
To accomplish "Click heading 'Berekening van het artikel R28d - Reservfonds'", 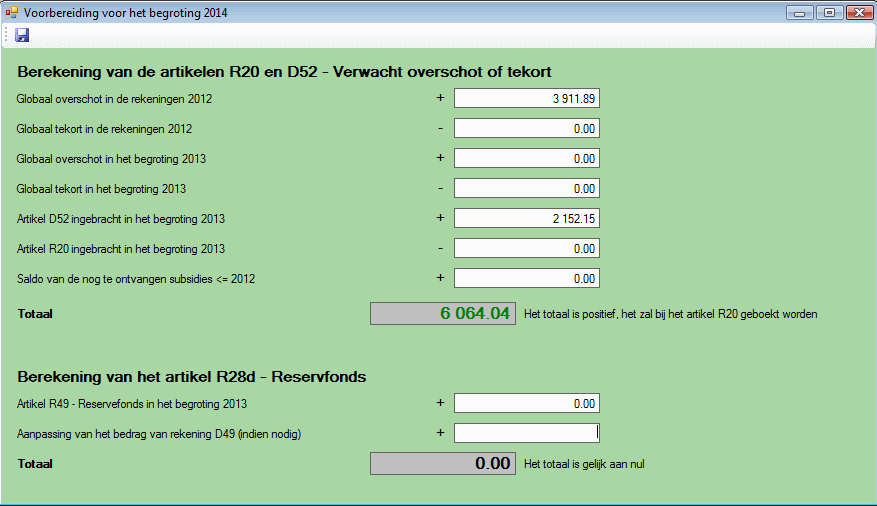I will pos(191,377).
